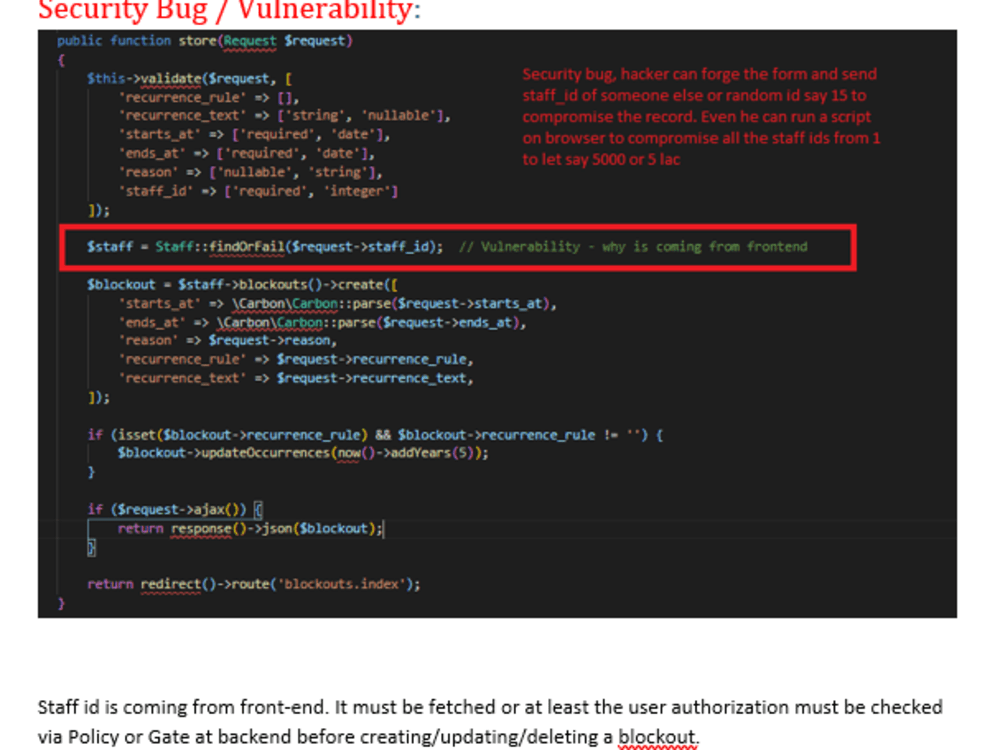The width and height of the screenshot is (1000, 750).
Task: Click 'public function store(Request $request)' line
Action: coord(205,41)
